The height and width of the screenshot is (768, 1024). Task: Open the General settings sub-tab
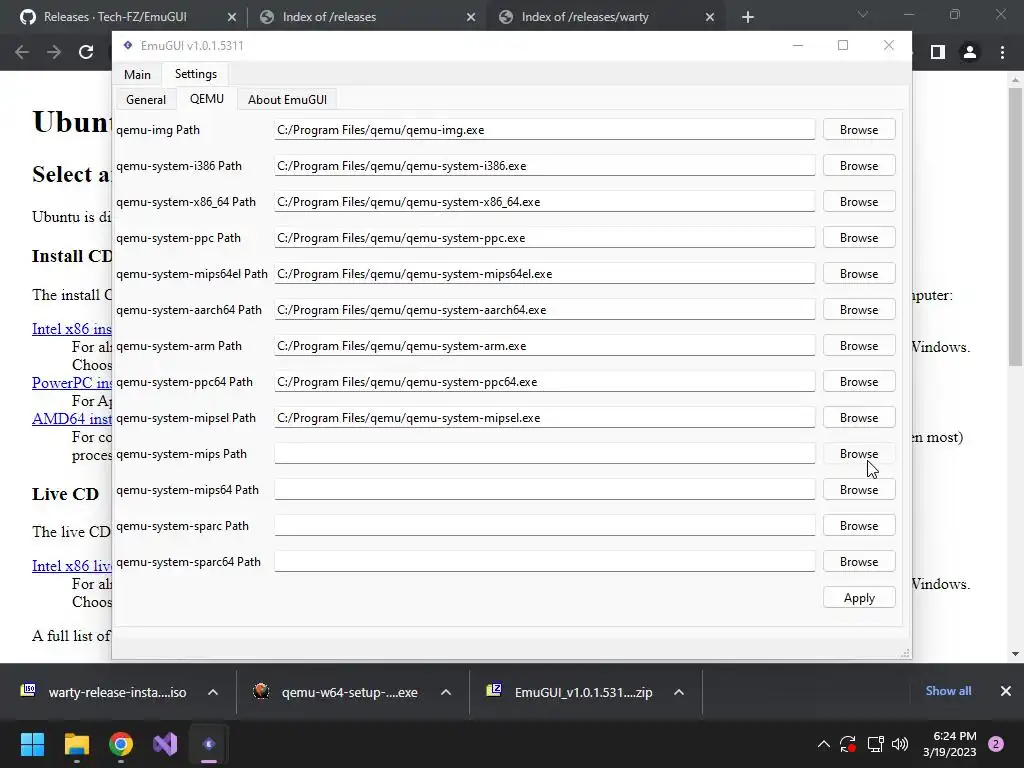[146, 99]
